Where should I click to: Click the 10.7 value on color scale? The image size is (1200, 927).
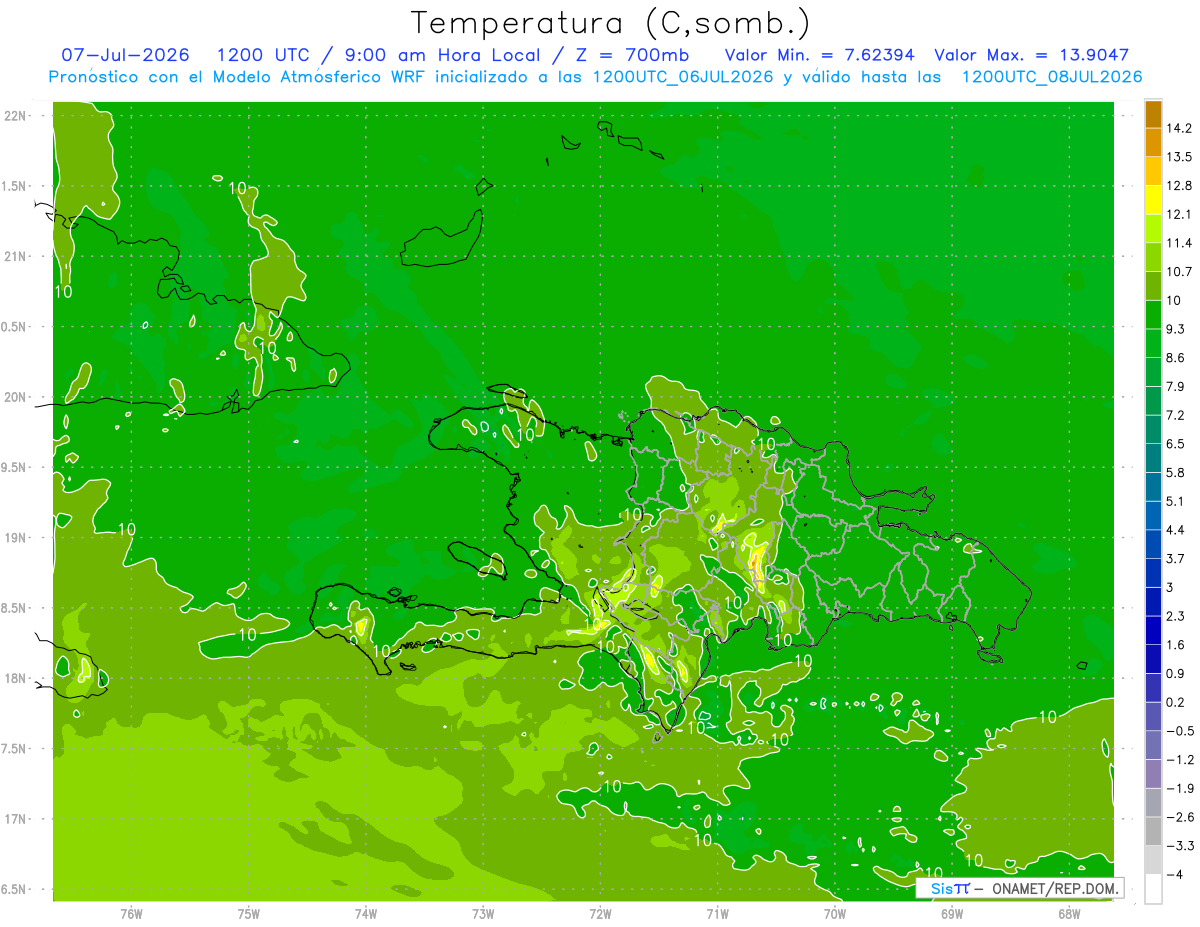(x=1179, y=271)
